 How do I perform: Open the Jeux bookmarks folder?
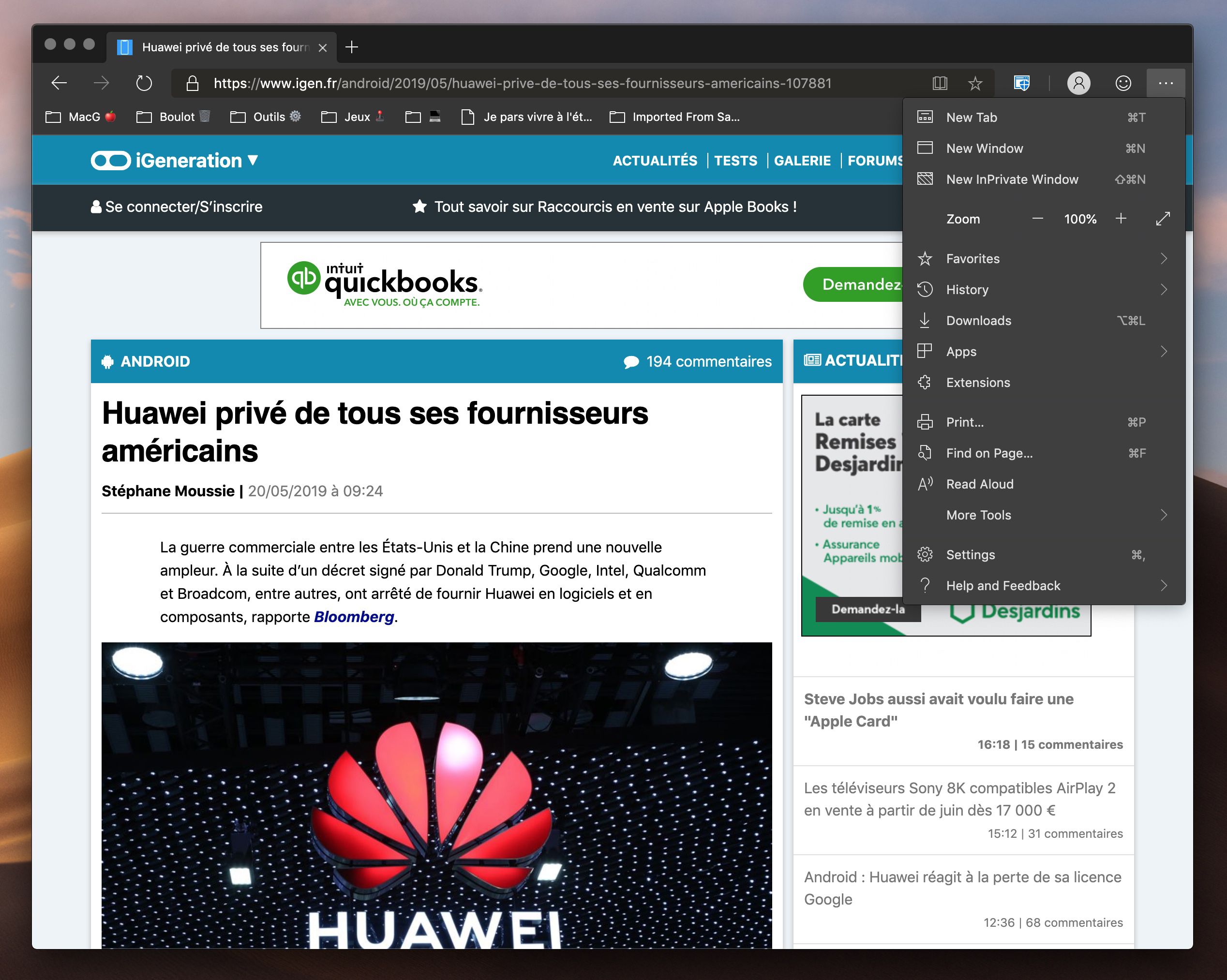pos(353,117)
